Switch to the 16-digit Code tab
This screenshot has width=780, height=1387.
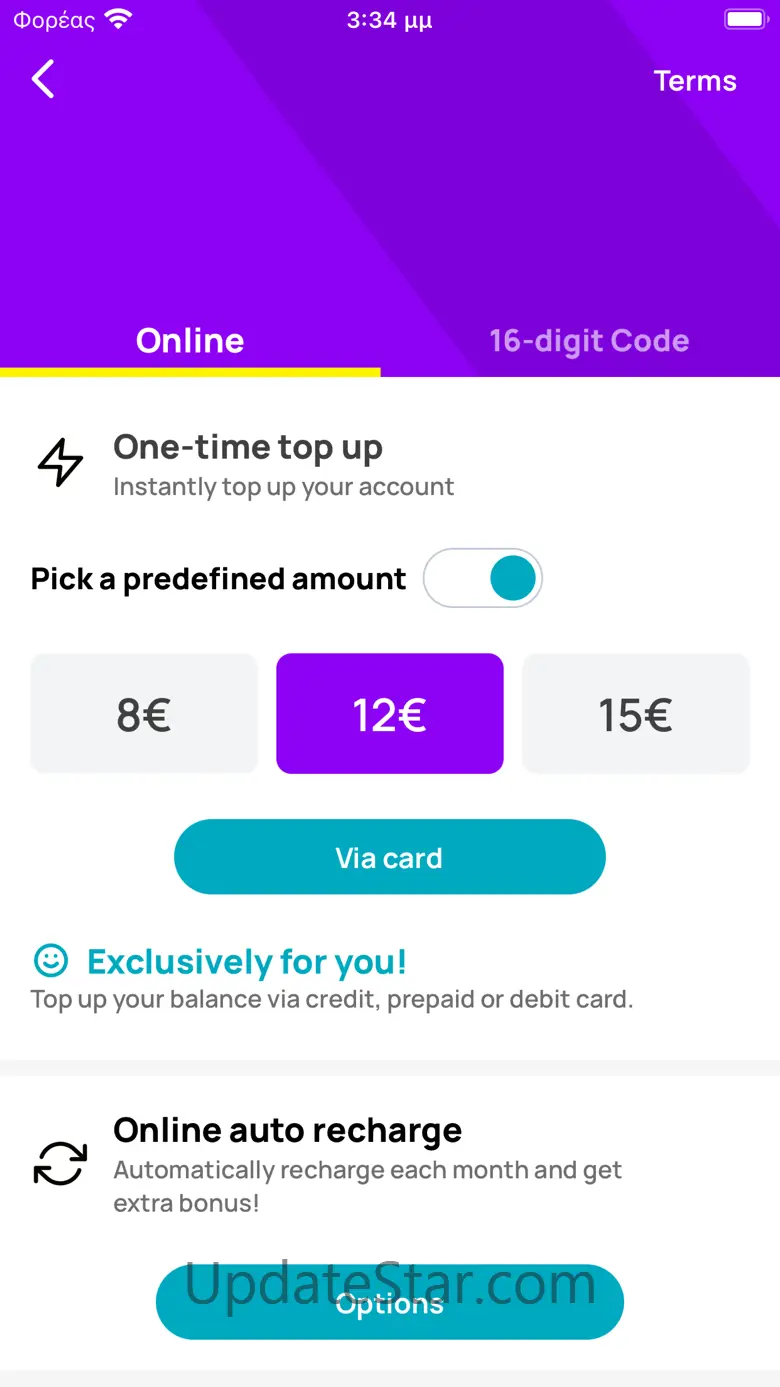(x=589, y=341)
